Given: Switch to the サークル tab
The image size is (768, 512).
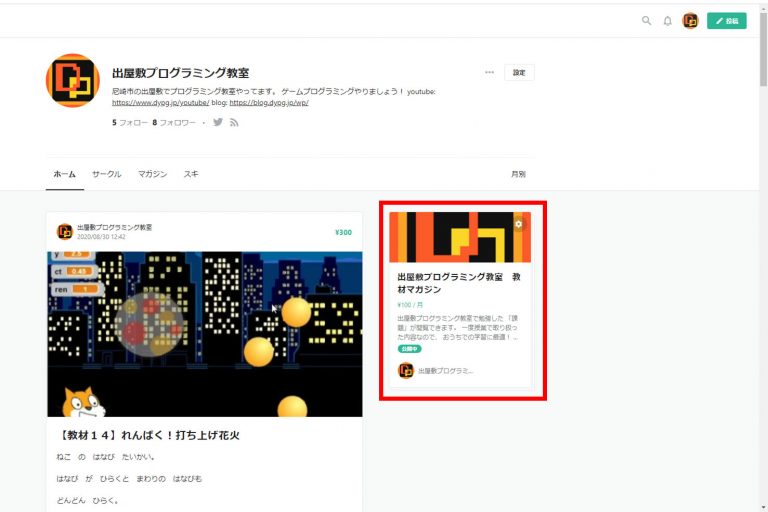Looking at the screenshot, I should click(x=106, y=174).
